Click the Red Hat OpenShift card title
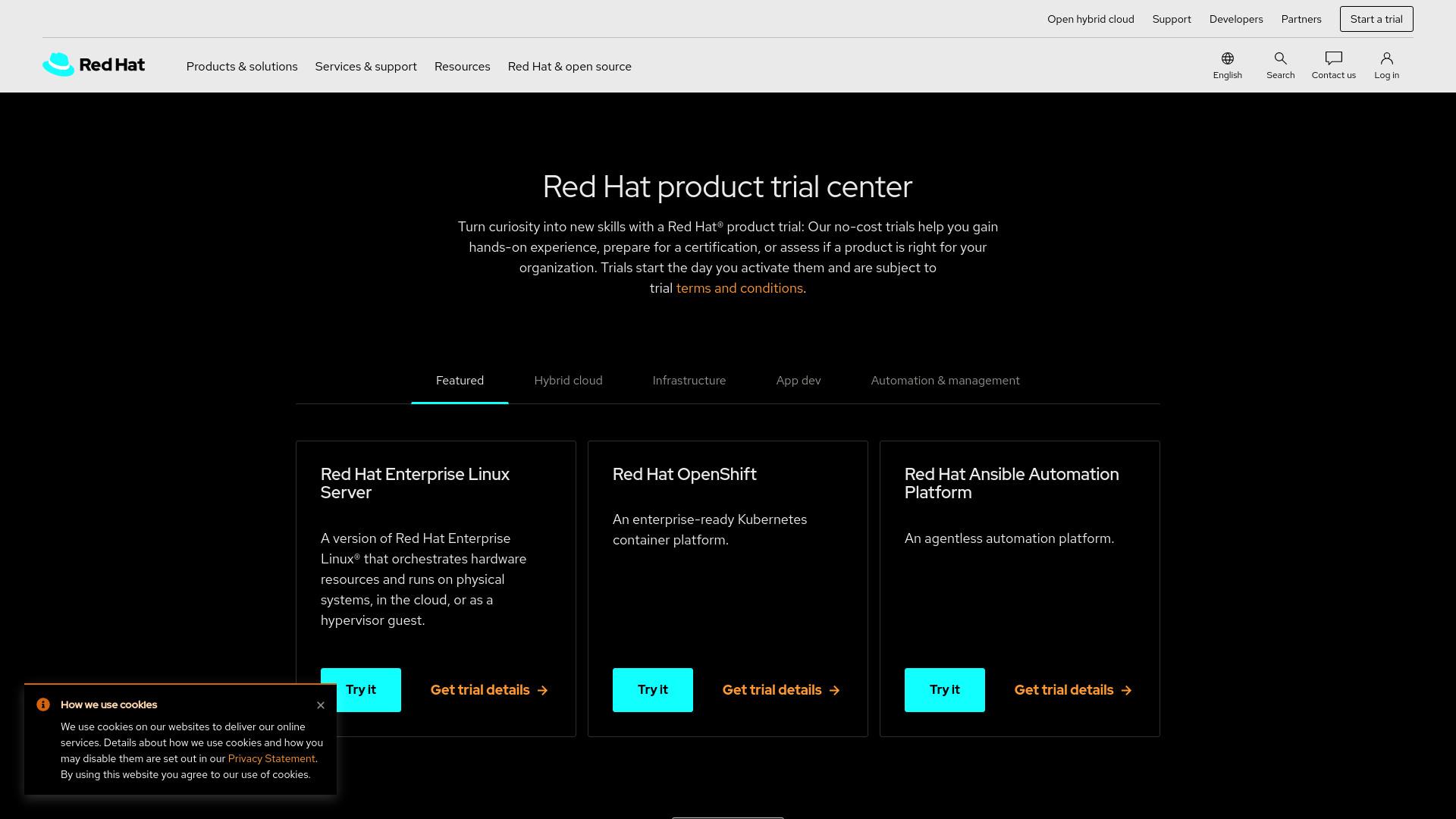 pyautogui.click(x=684, y=474)
